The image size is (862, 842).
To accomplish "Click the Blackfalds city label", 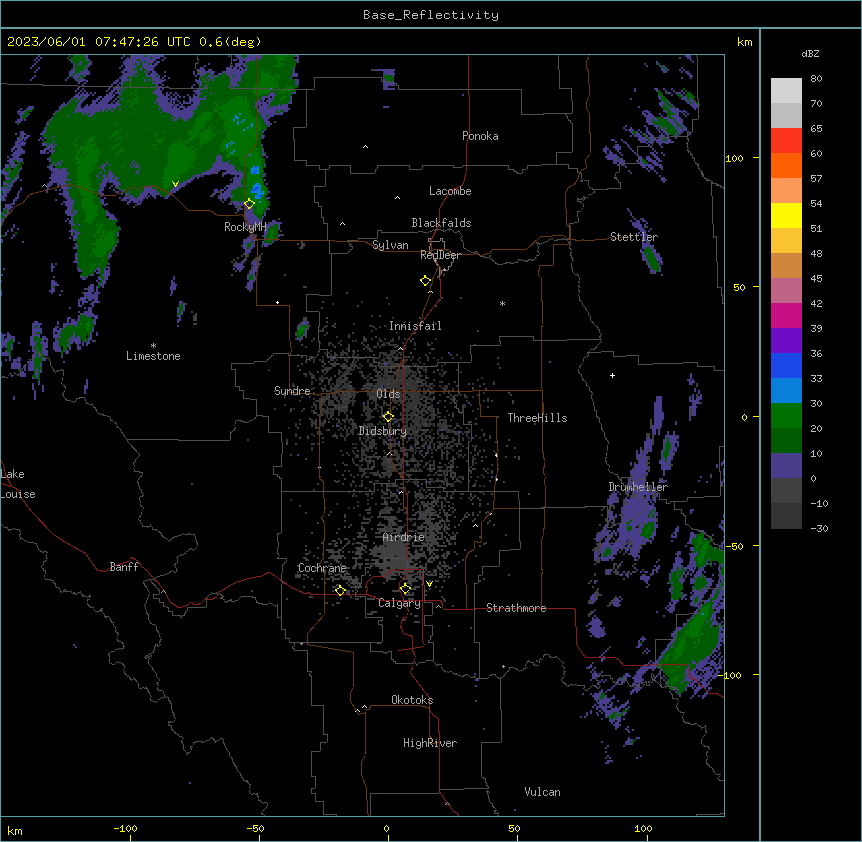I will coord(441,223).
